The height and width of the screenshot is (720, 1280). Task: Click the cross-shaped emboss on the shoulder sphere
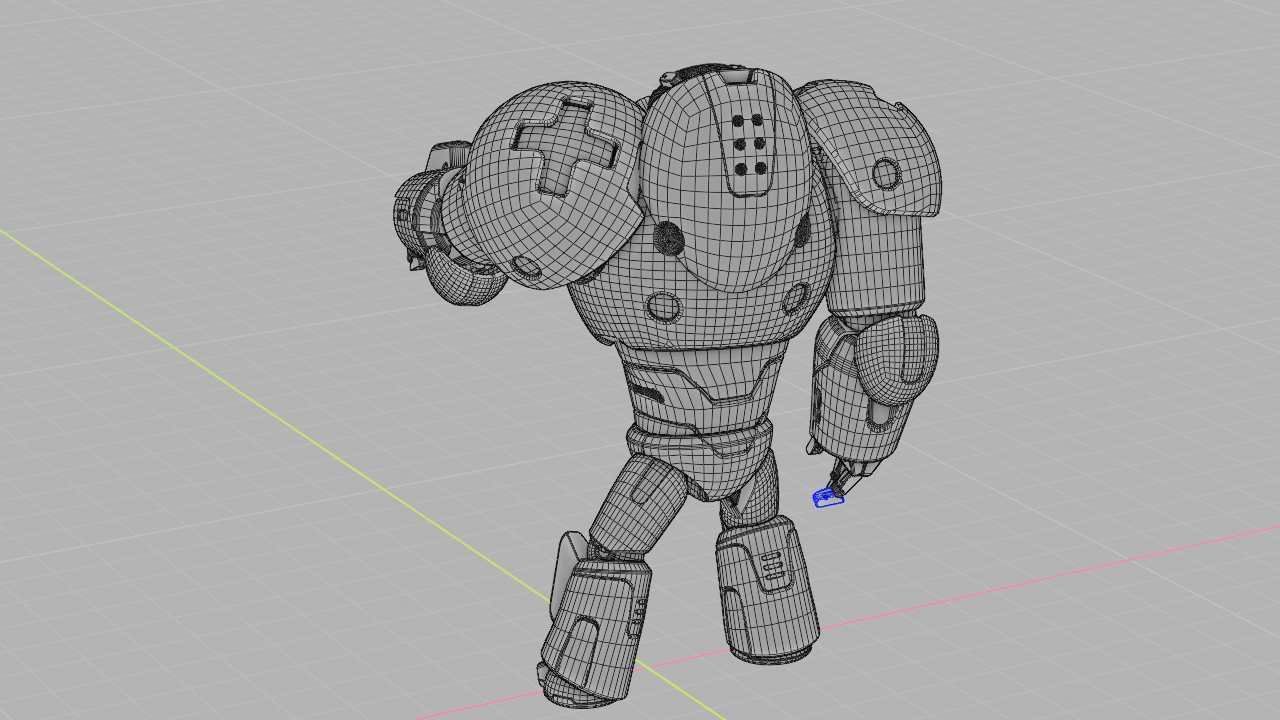coord(567,146)
